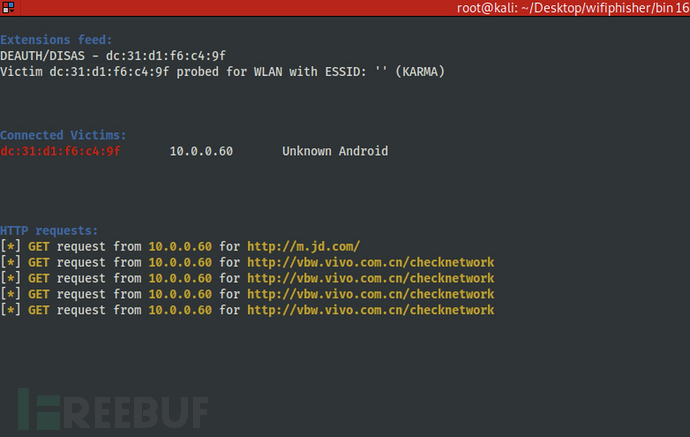The image size is (690, 437).
Task: Click the window title root@kali wifiphisher path
Action: [x=573, y=8]
